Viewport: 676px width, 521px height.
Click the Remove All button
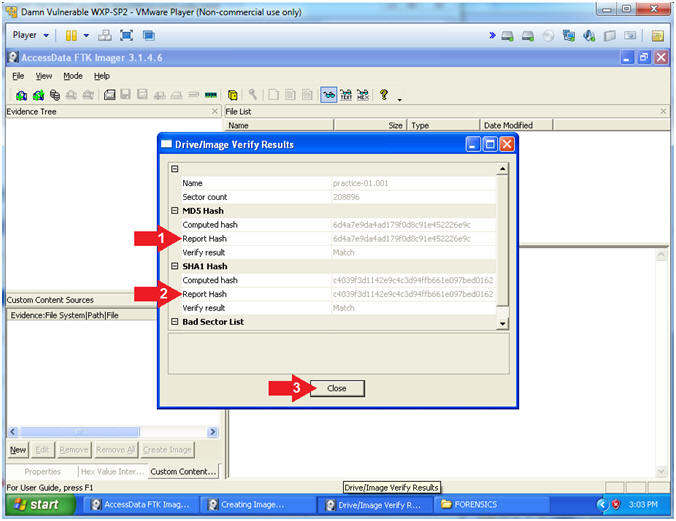[116, 450]
